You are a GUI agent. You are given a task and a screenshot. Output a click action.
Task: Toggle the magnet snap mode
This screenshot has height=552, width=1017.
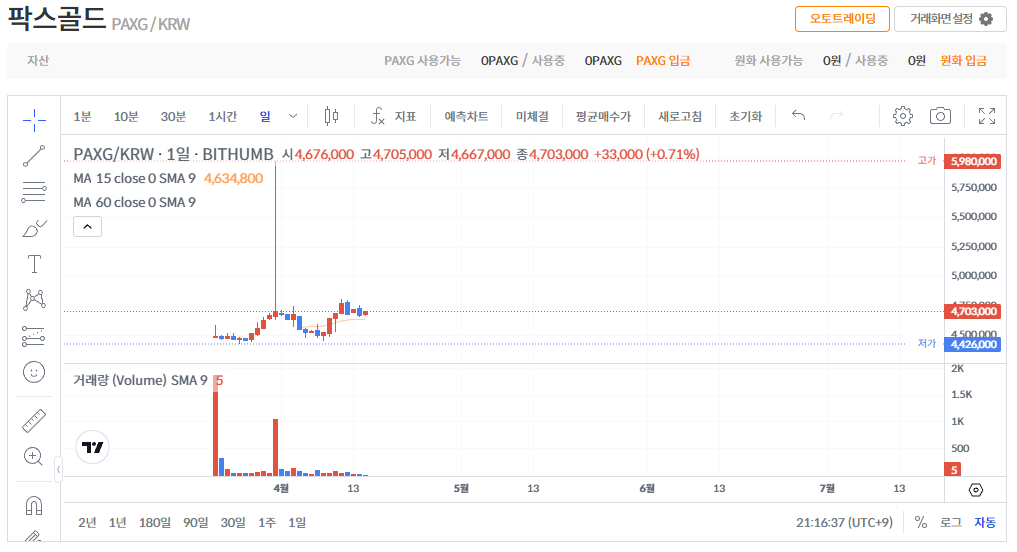(x=34, y=505)
